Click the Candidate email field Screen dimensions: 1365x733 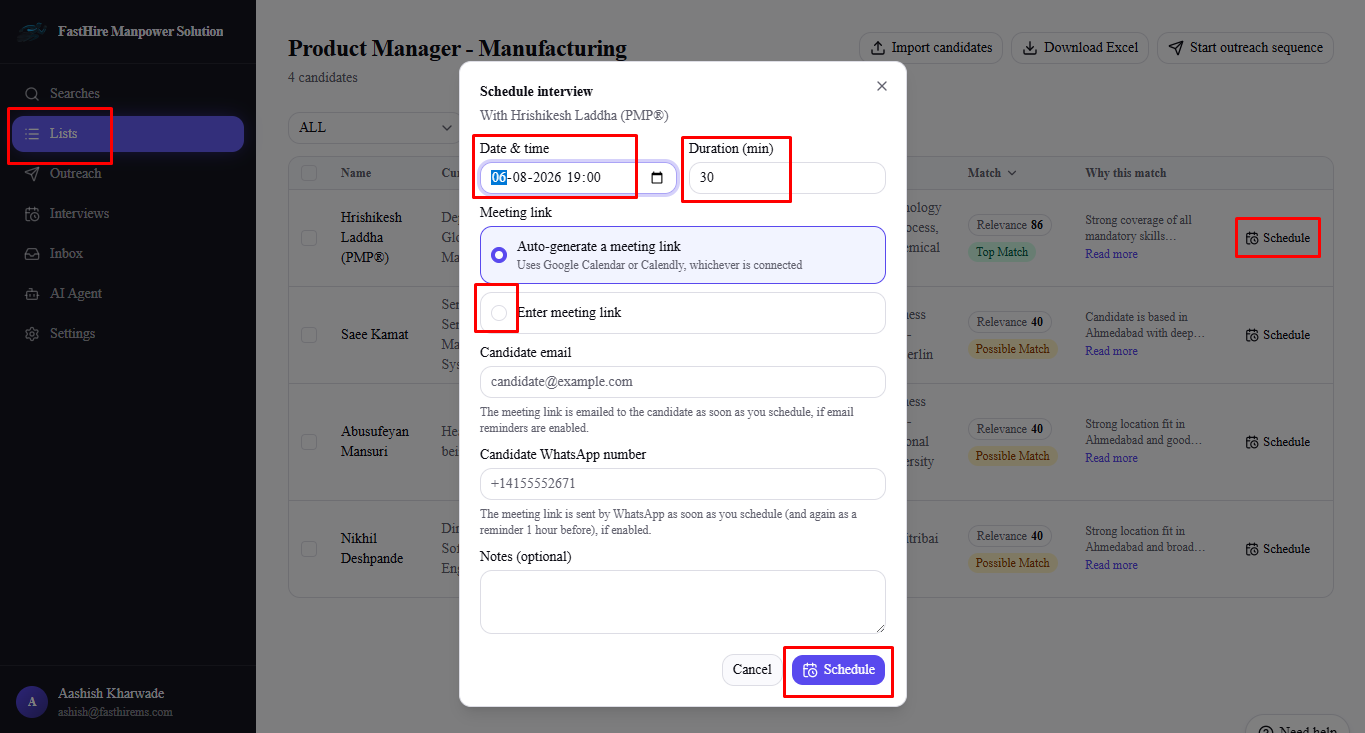(x=683, y=382)
